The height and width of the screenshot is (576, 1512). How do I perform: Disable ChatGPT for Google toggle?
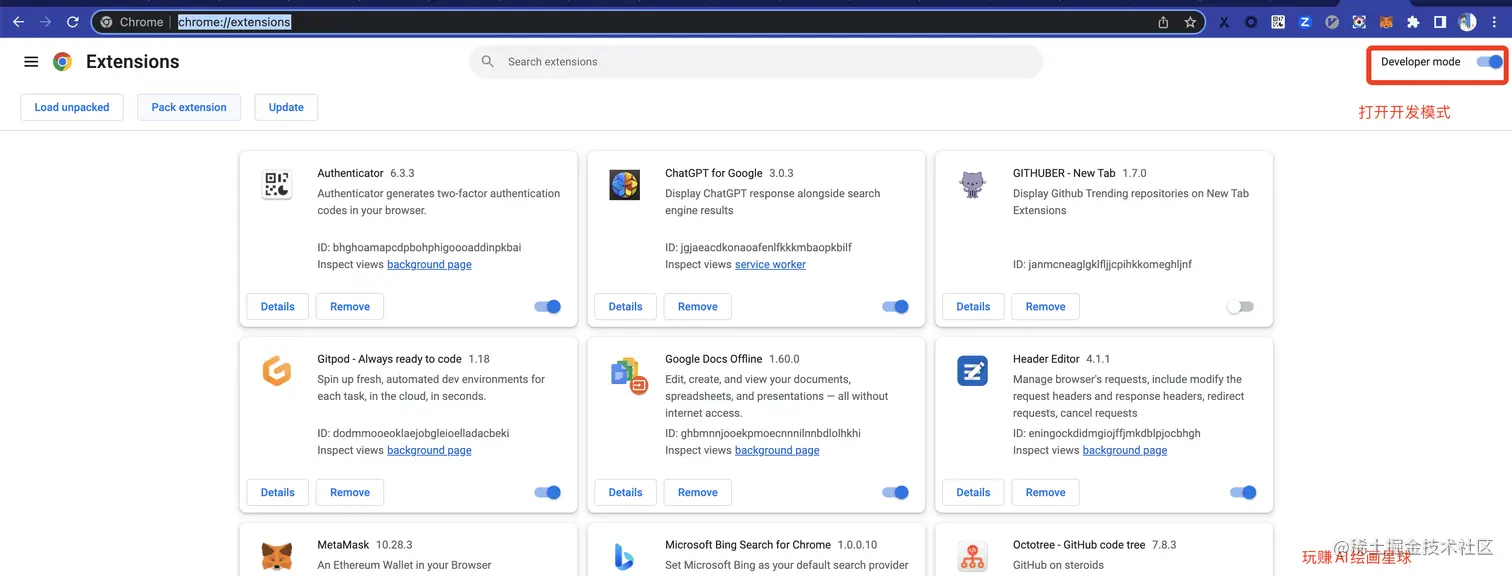point(895,307)
